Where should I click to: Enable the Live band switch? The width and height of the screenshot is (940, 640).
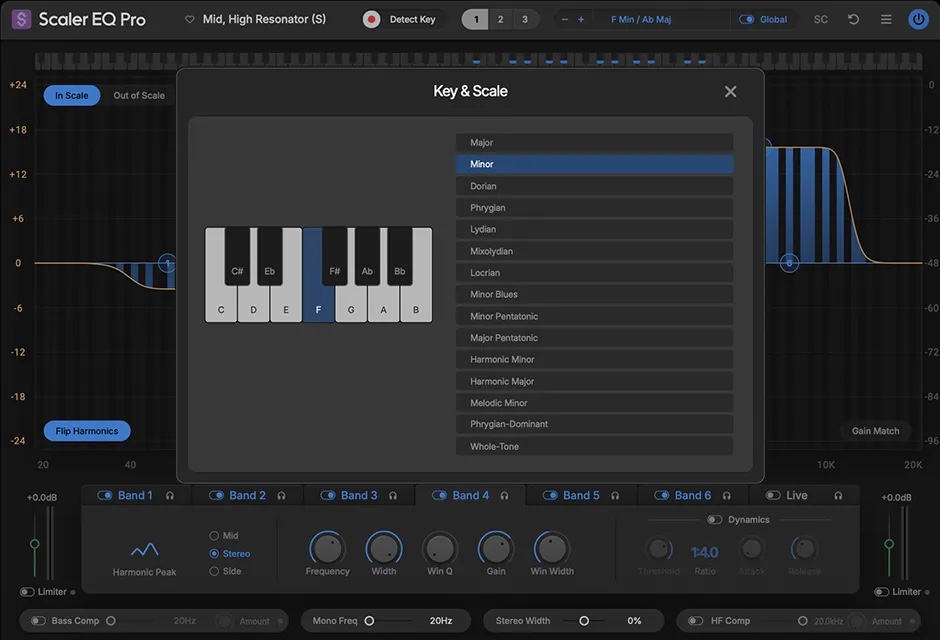pos(773,496)
